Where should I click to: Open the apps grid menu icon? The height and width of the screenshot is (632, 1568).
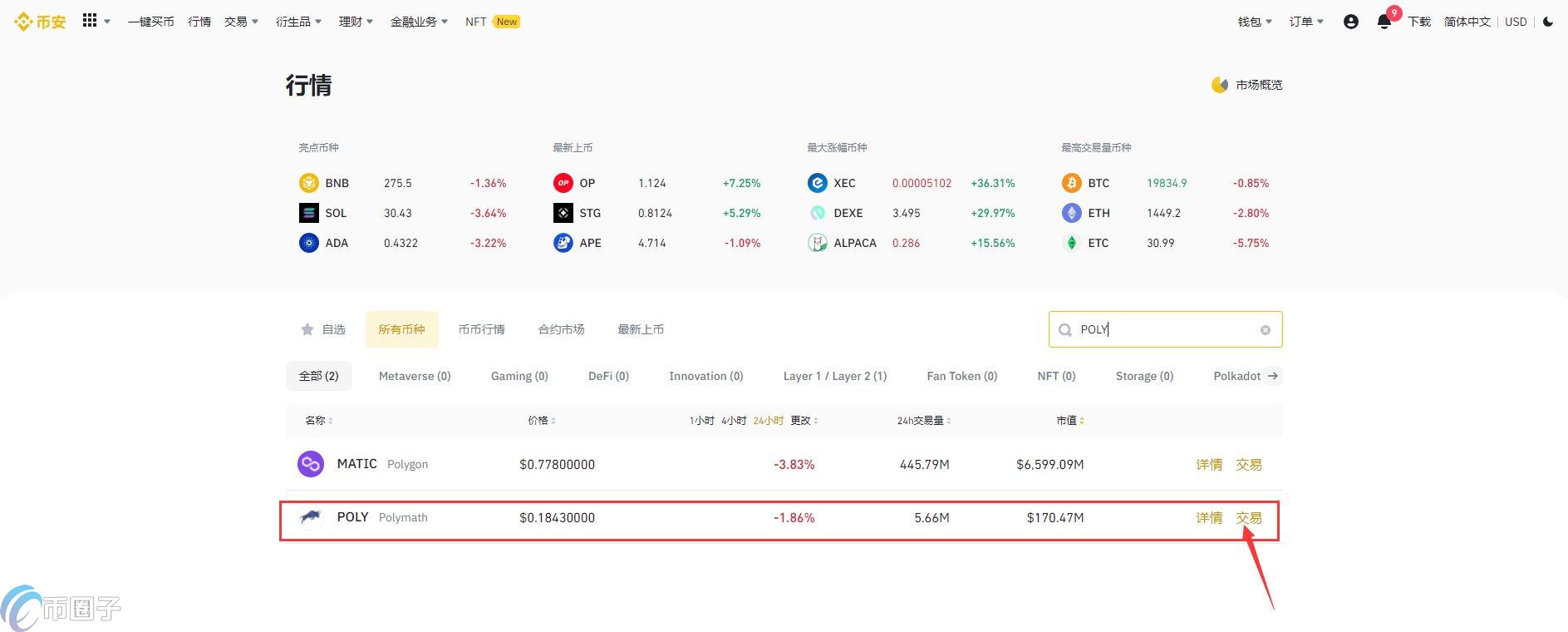point(90,21)
